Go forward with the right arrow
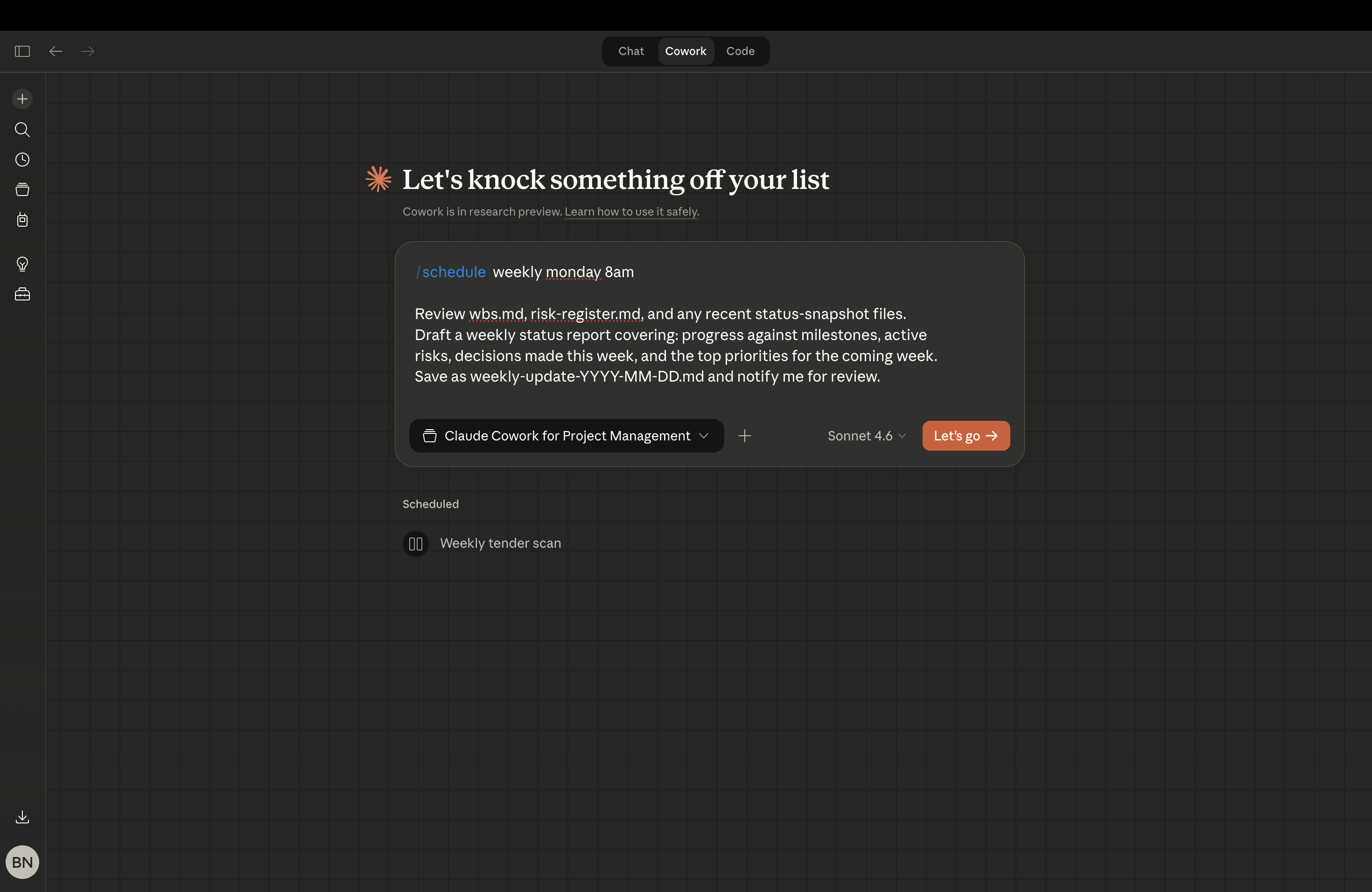 coord(88,51)
